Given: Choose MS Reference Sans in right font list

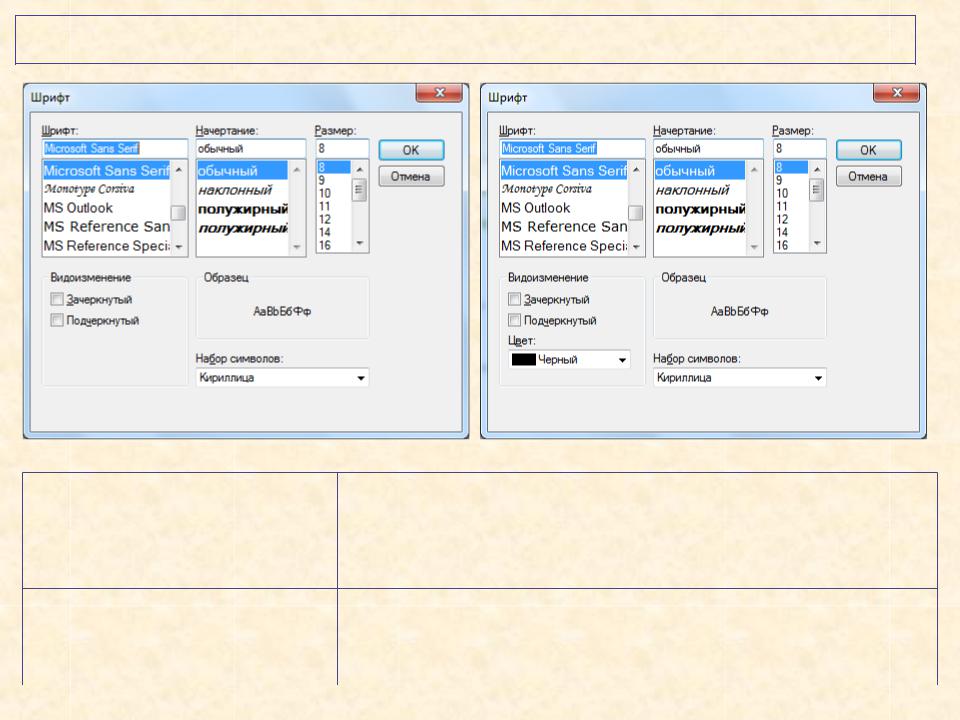Looking at the screenshot, I should pos(564,227).
